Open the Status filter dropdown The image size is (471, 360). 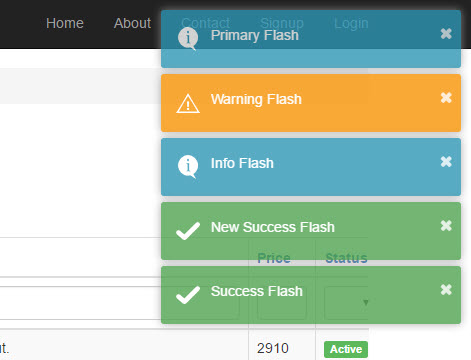click(347, 302)
